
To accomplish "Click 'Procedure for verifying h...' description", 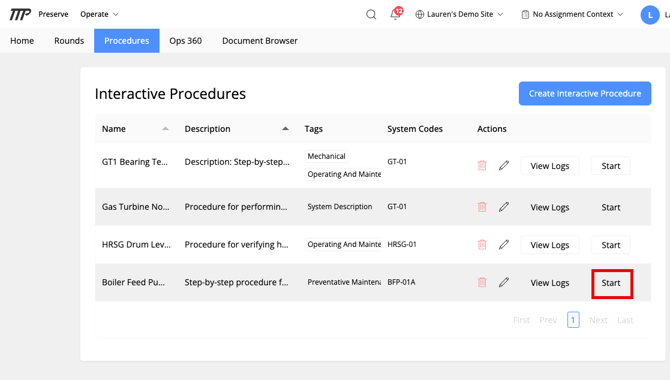I will pyautogui.click(x=236, y=244).
